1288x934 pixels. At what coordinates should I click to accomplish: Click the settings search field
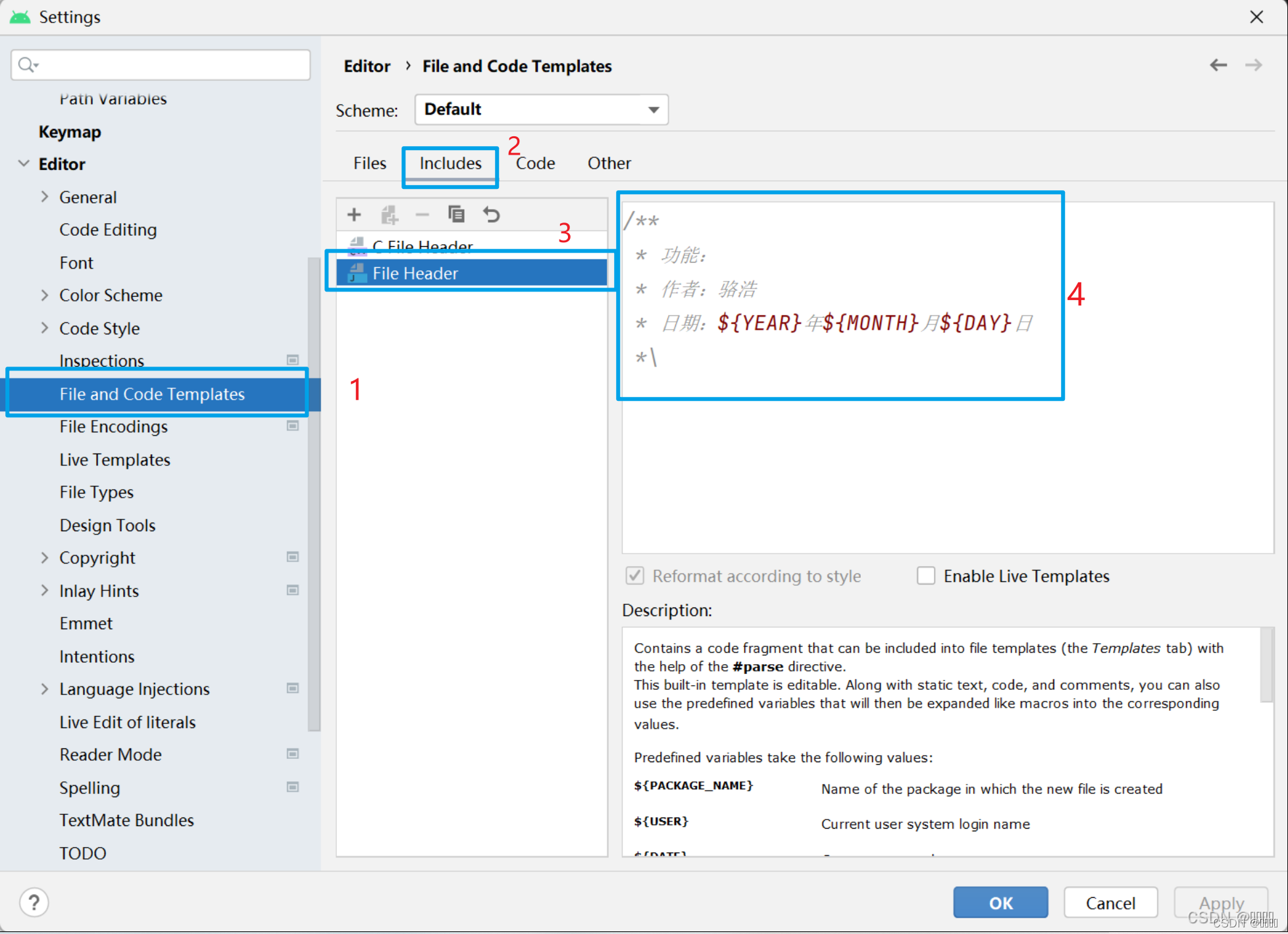click(x=161, y=65)
